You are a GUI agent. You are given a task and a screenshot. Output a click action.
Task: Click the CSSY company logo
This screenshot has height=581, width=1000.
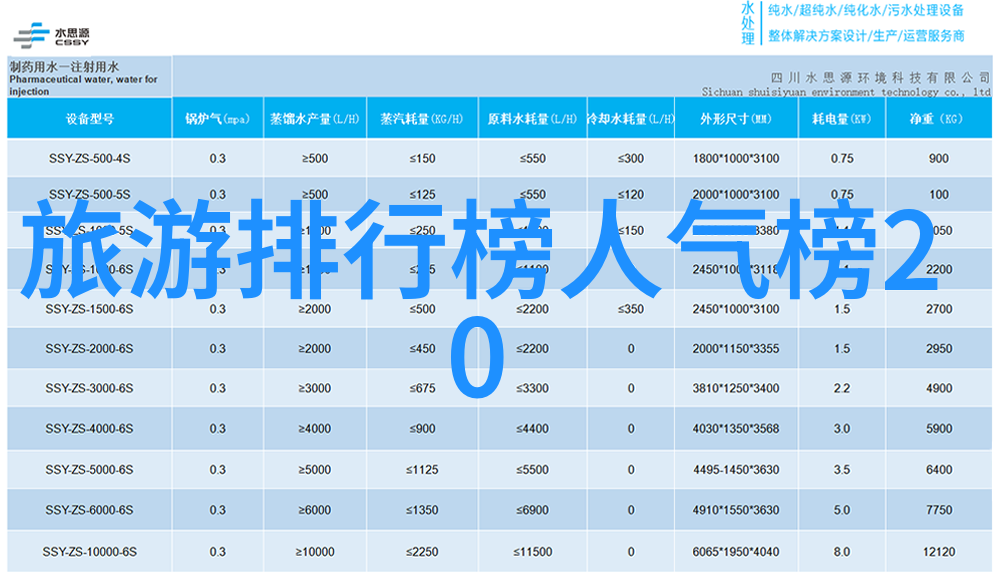click(52, 35)
